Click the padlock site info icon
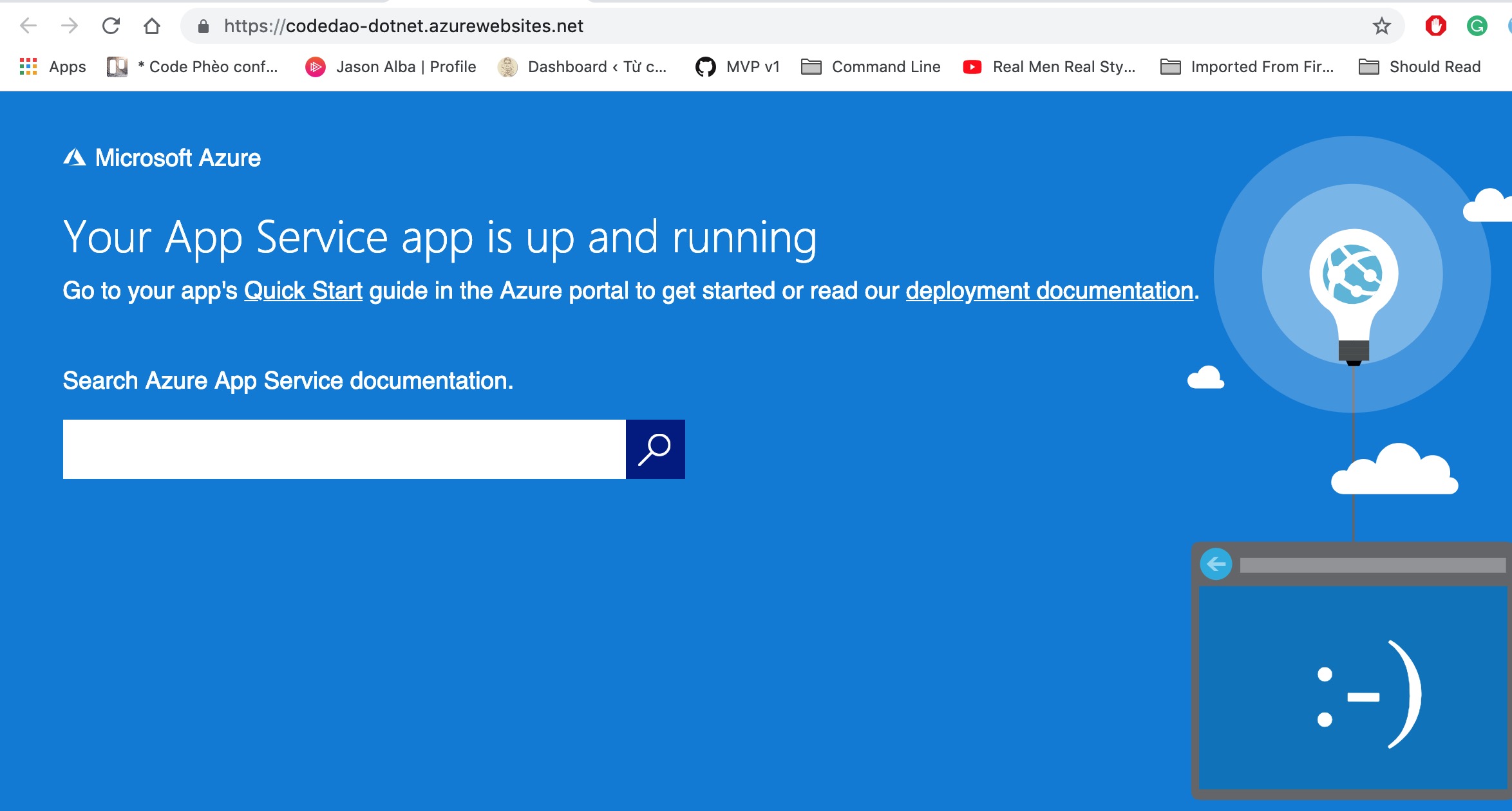This screenshot has height=811, width=1512. [203, 26]
